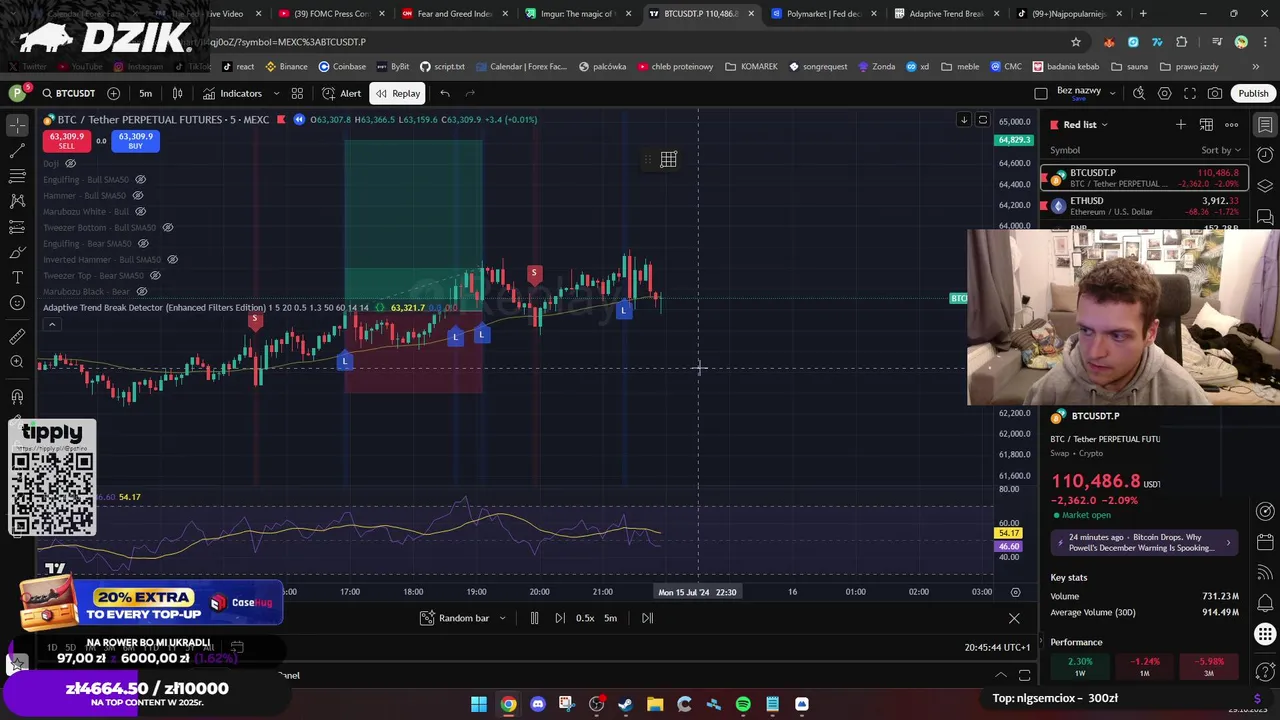Open the Binance bookmark
This screenshot has width=1280, height=720.
coord(286,66)
